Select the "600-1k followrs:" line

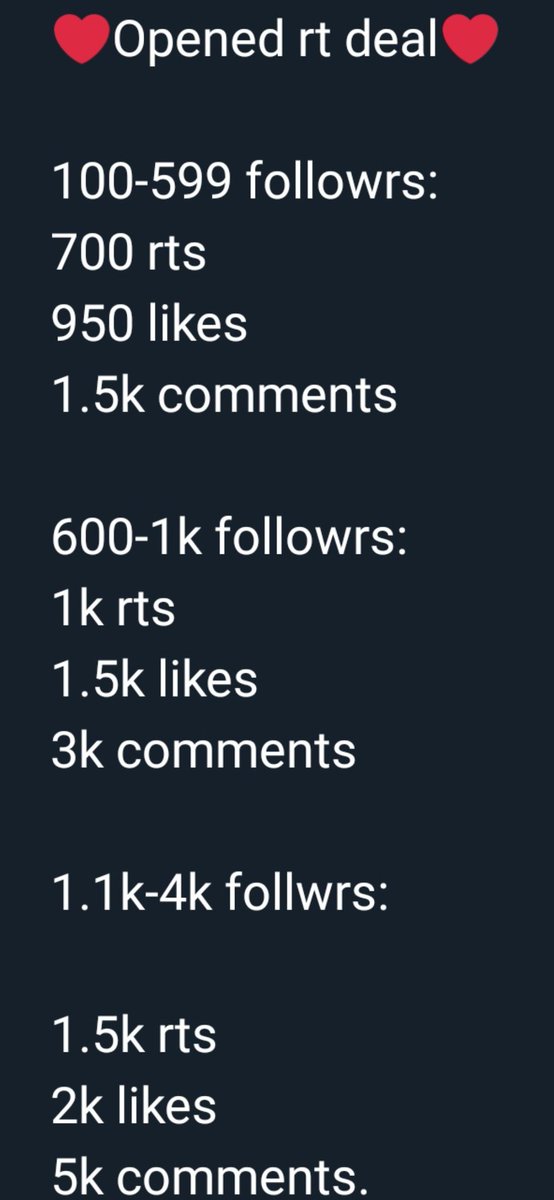point(230,537)
